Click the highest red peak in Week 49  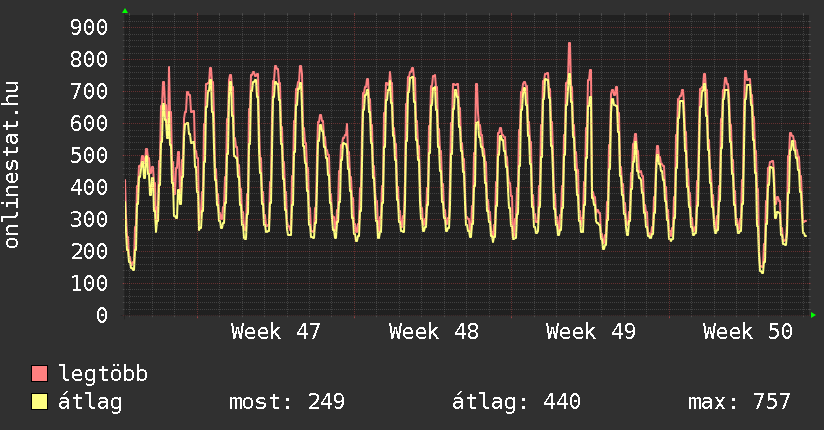pyautogui.click(x=569, y=43)
